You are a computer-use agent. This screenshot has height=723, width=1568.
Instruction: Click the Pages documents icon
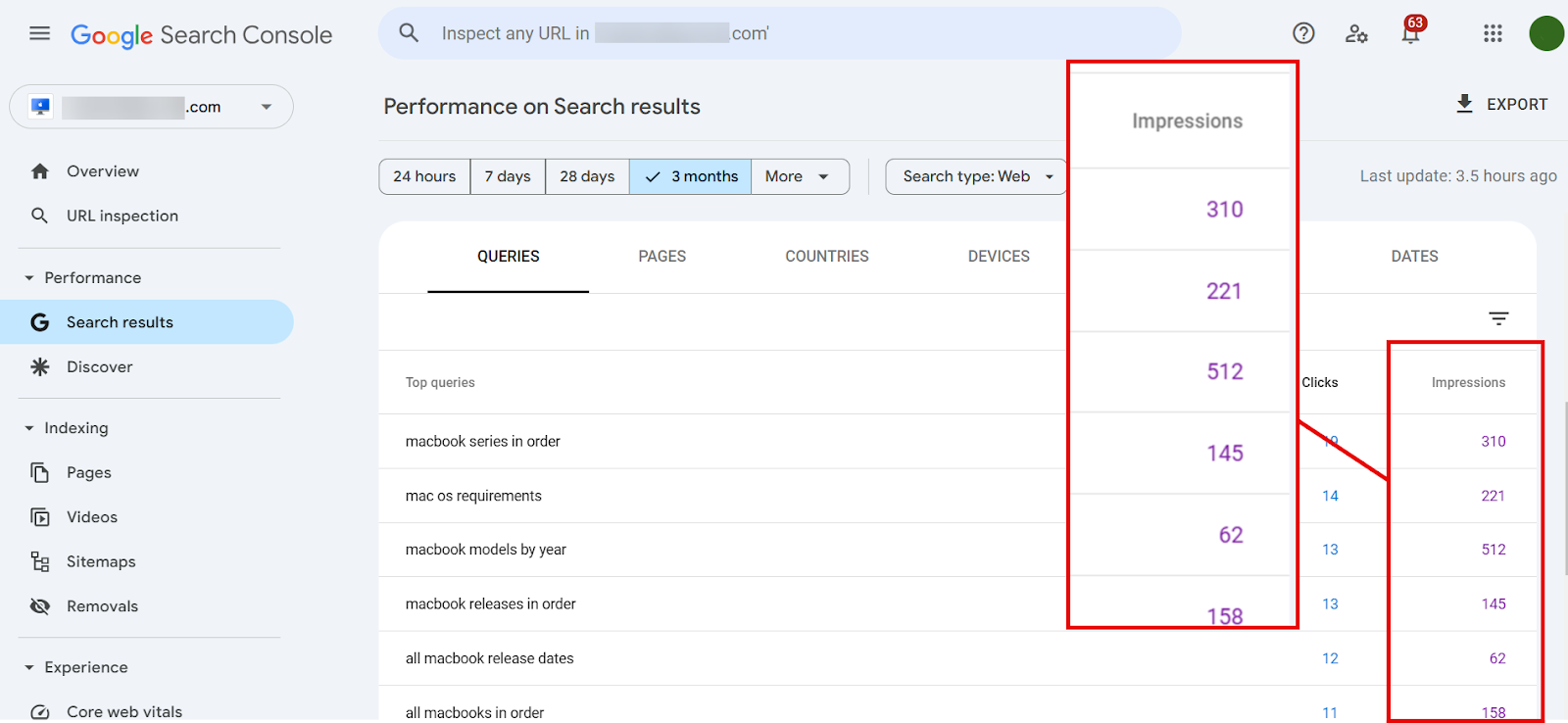(40, 472)
